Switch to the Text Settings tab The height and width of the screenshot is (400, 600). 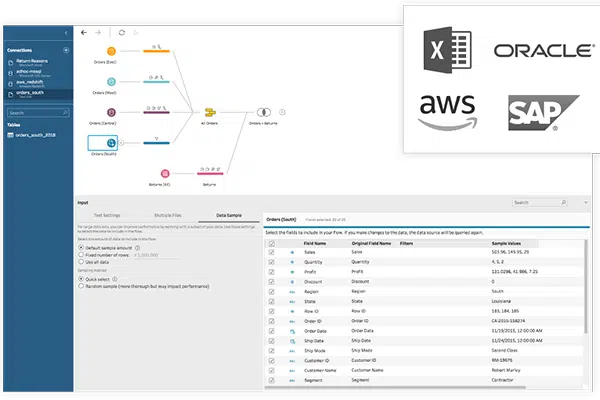pos(107,215)
